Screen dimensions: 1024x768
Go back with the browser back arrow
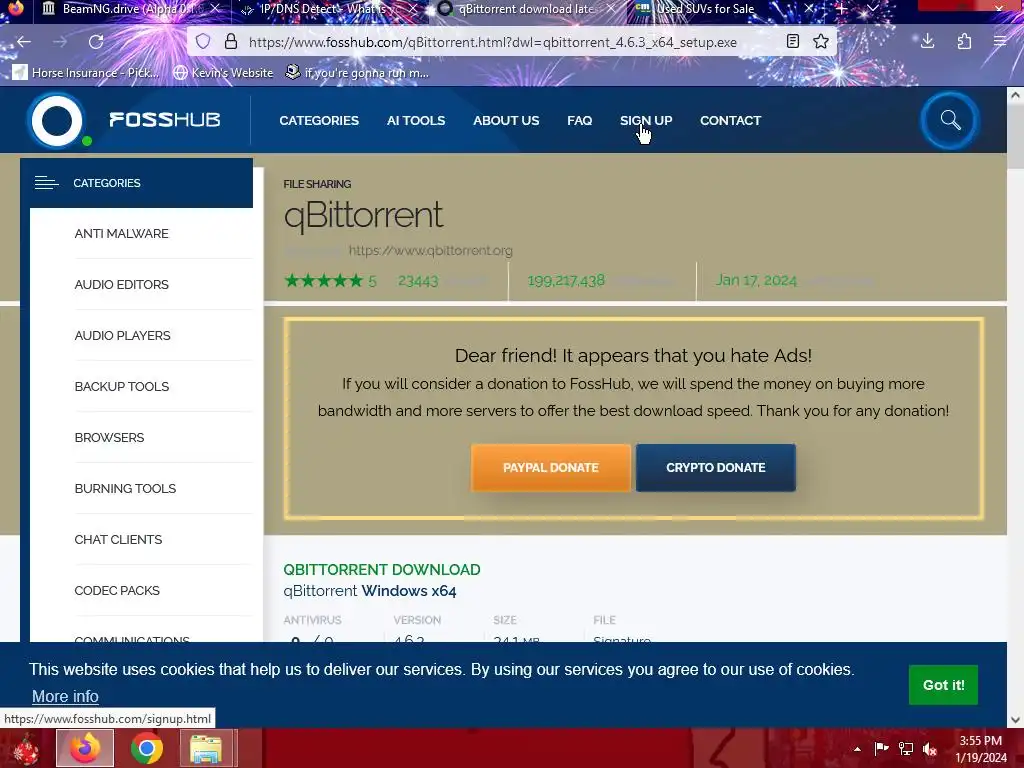point(24,42)
